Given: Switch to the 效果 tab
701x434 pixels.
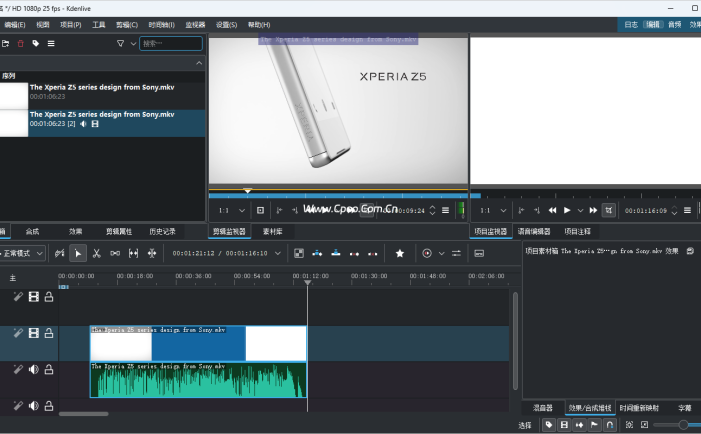Looking at the screenshot, I should pyautogui.click(x=75, y=231).
